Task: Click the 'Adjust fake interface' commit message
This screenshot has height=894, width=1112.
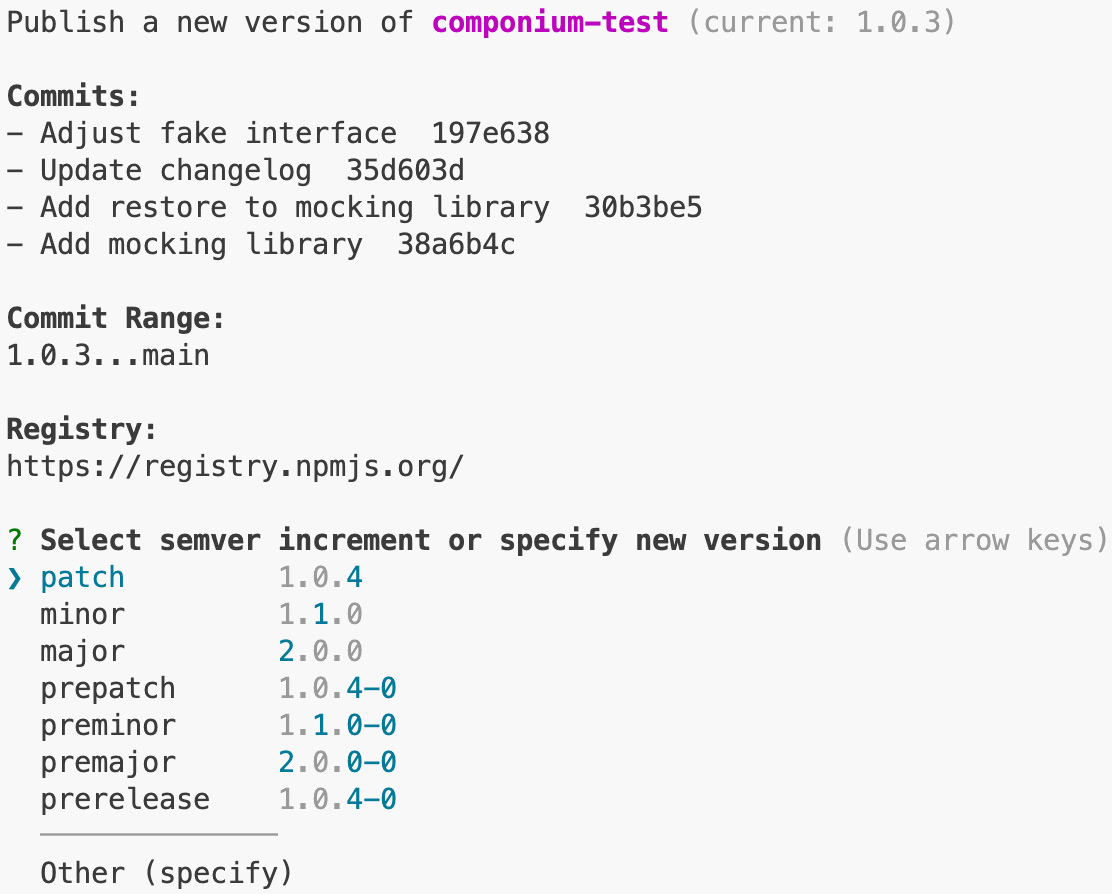Action: (x=218, y=132)
